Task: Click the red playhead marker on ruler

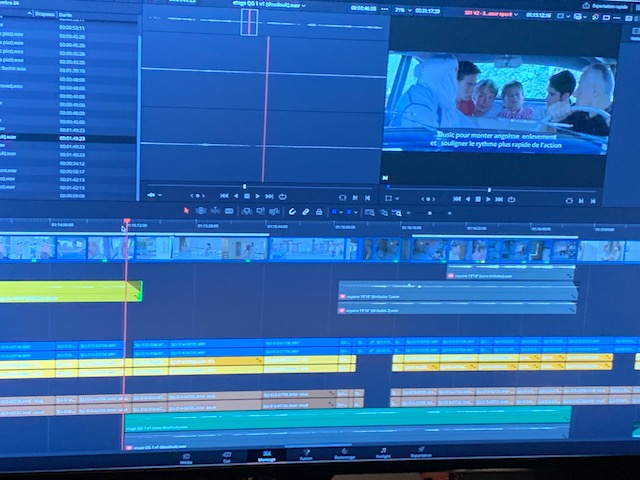Action: tap(127, 221)
